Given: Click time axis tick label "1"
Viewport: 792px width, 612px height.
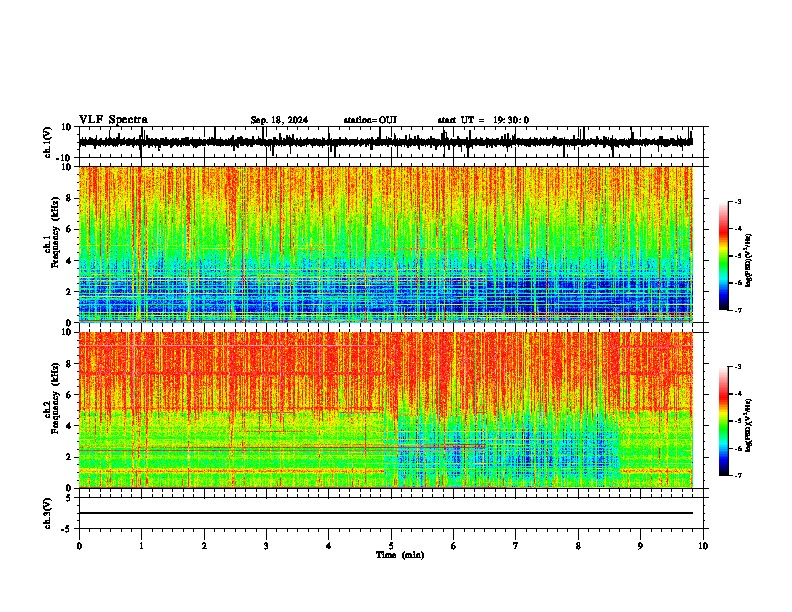Looking at the screenshot, I should [x=141, y=546].
